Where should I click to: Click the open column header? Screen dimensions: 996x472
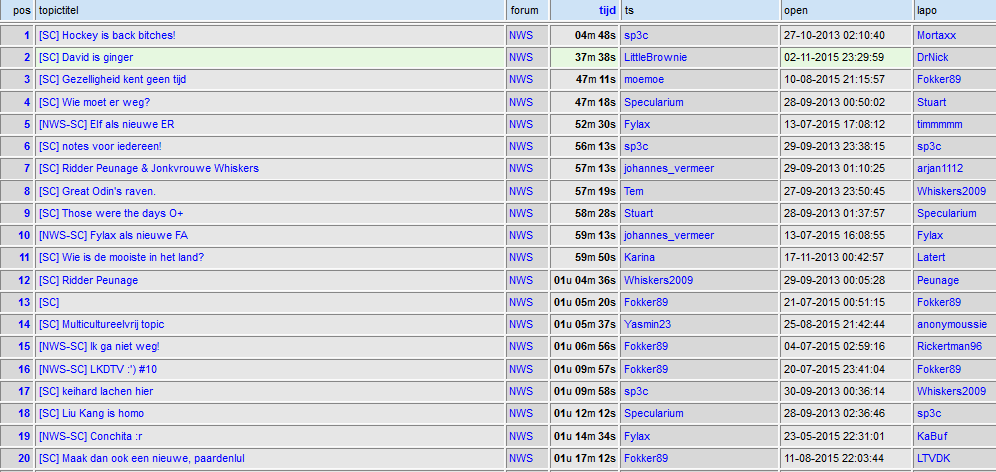796,10
